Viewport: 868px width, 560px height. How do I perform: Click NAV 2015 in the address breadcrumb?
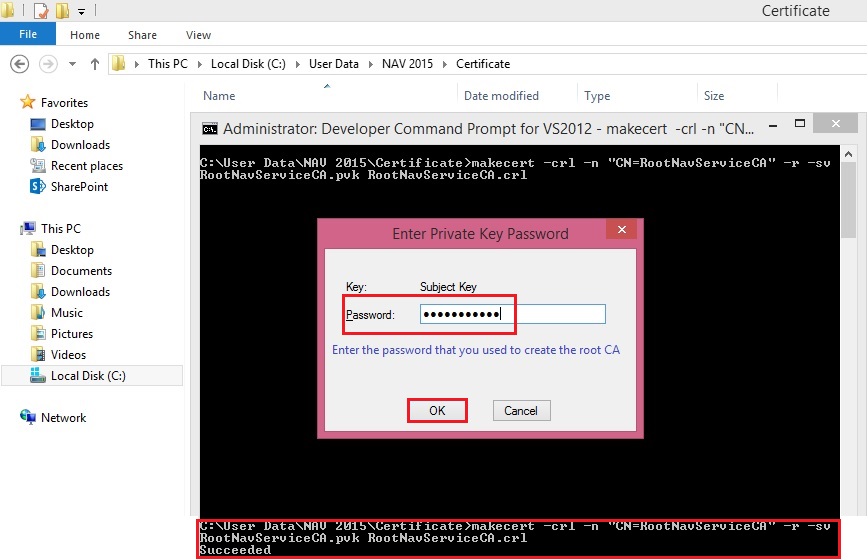click(408, 64)
